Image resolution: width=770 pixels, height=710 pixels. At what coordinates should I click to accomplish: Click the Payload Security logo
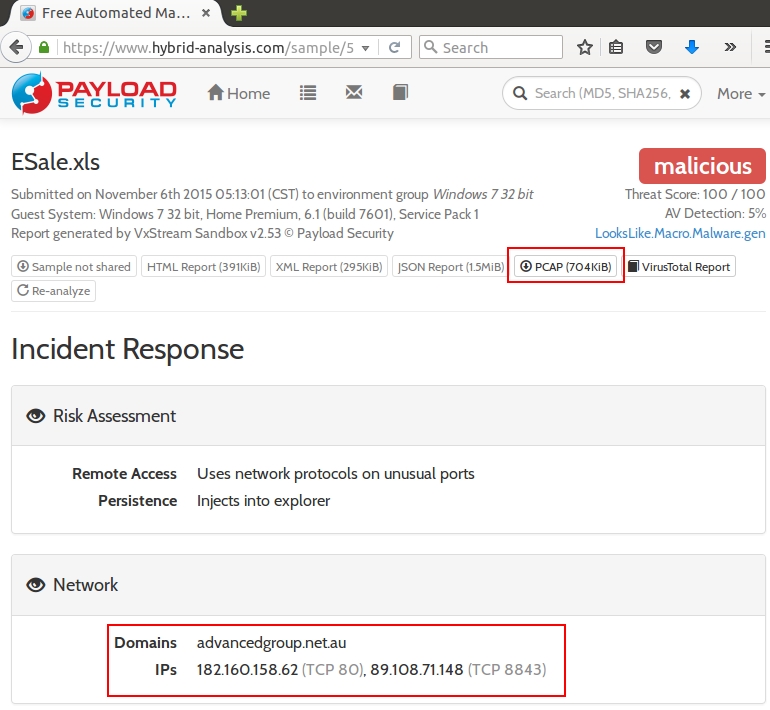click(x=94, y=93)
